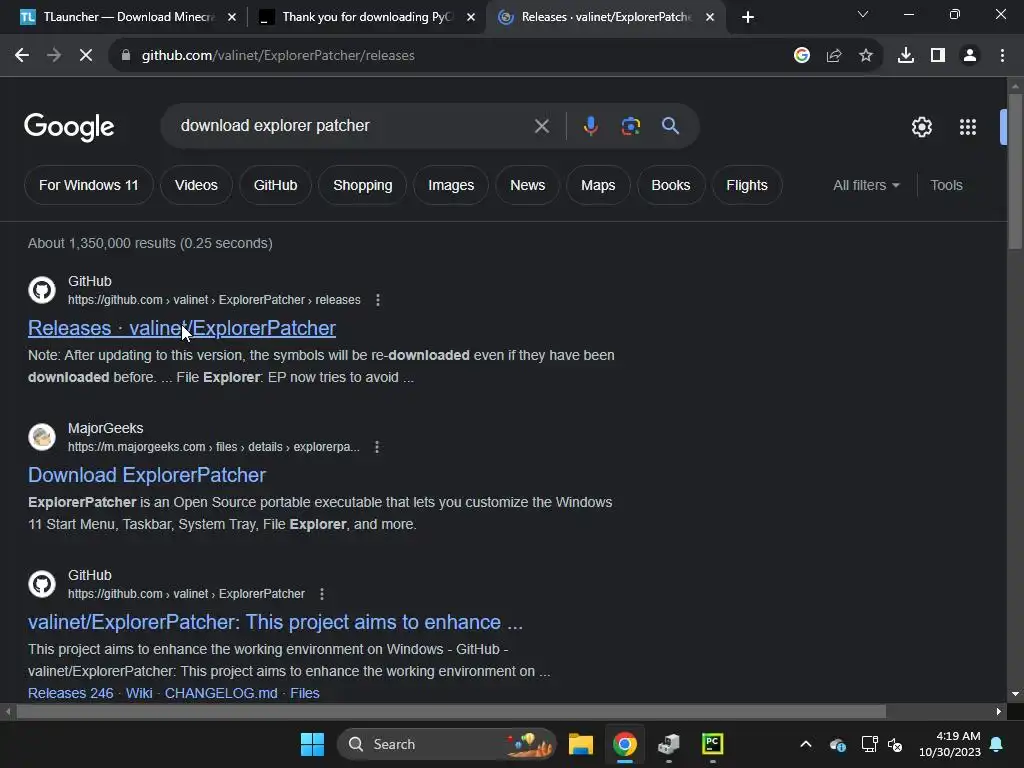1024x768 pixels.
Task: Clear the search box with X
Action: pos(541,126)
